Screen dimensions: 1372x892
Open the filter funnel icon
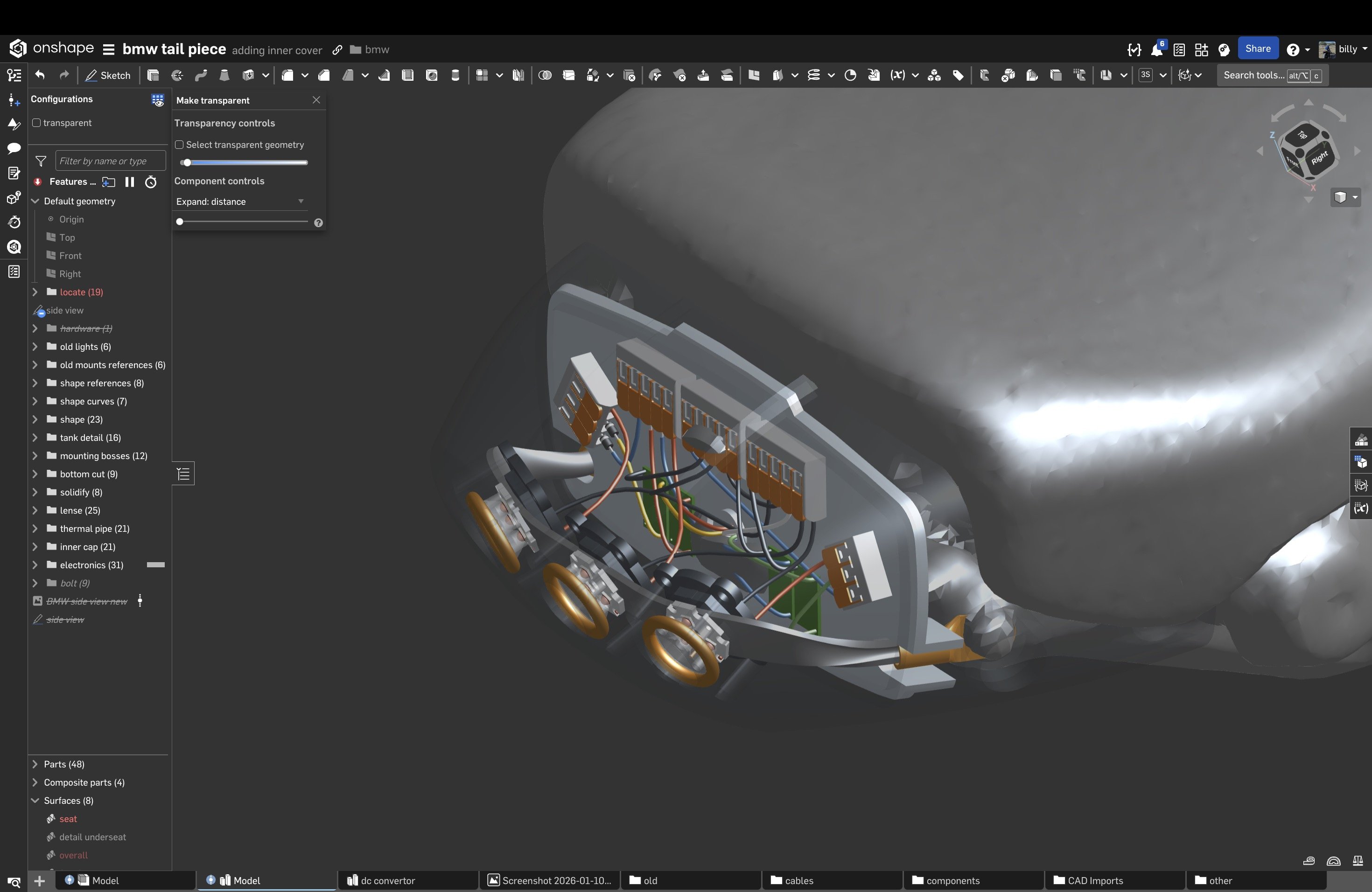tap(41, 161)
